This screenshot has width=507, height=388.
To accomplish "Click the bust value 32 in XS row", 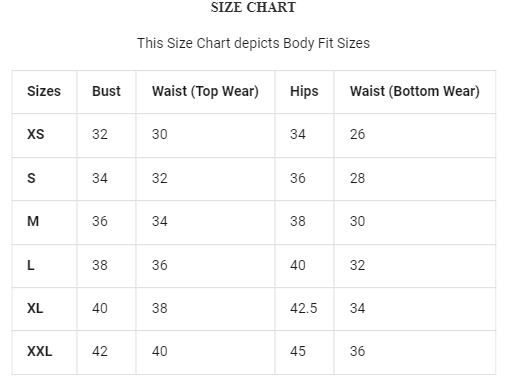I will tap(100, 134).
